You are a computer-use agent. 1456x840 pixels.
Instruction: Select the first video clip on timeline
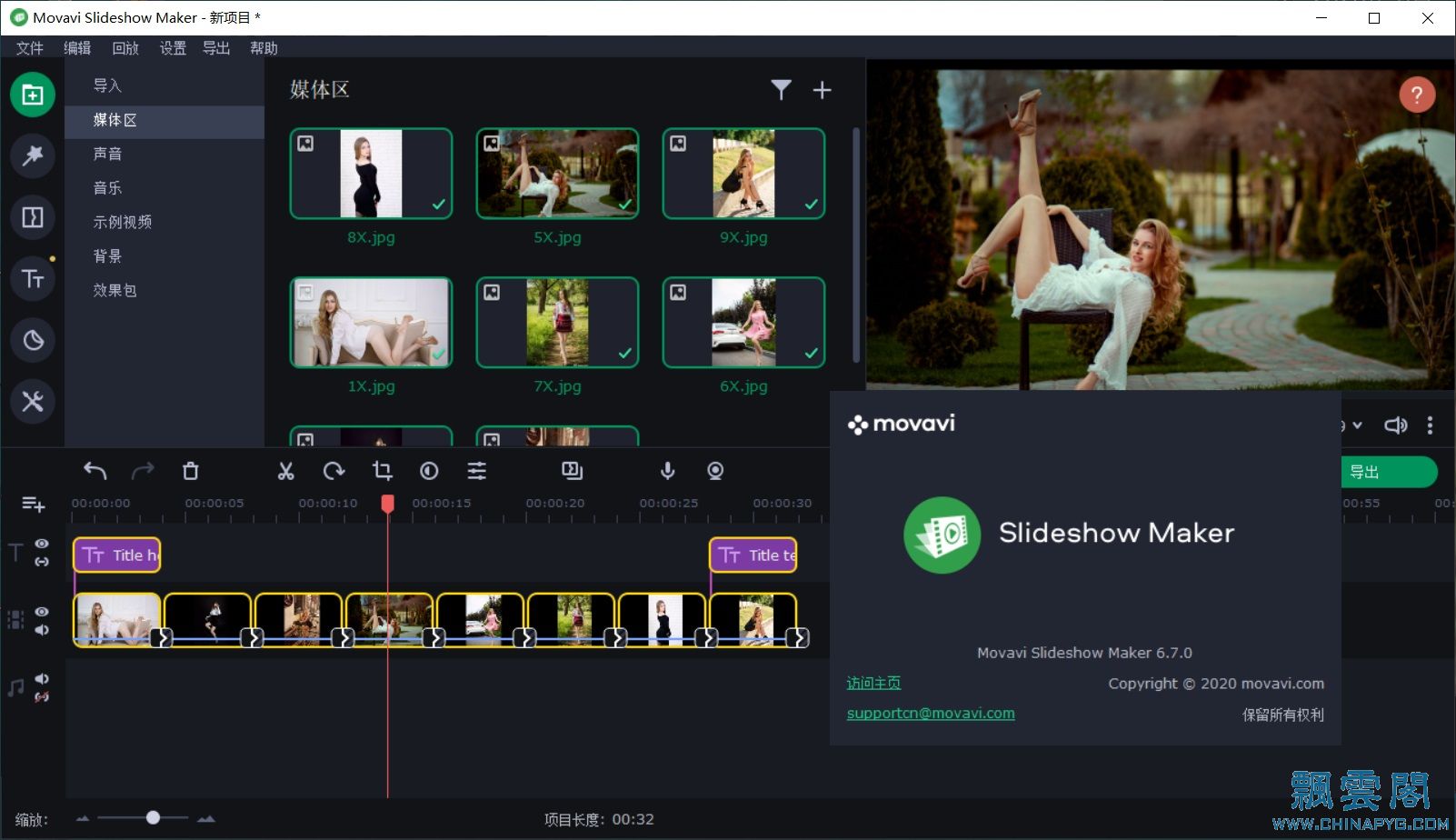pyautogui.click(x=117, y=620)
